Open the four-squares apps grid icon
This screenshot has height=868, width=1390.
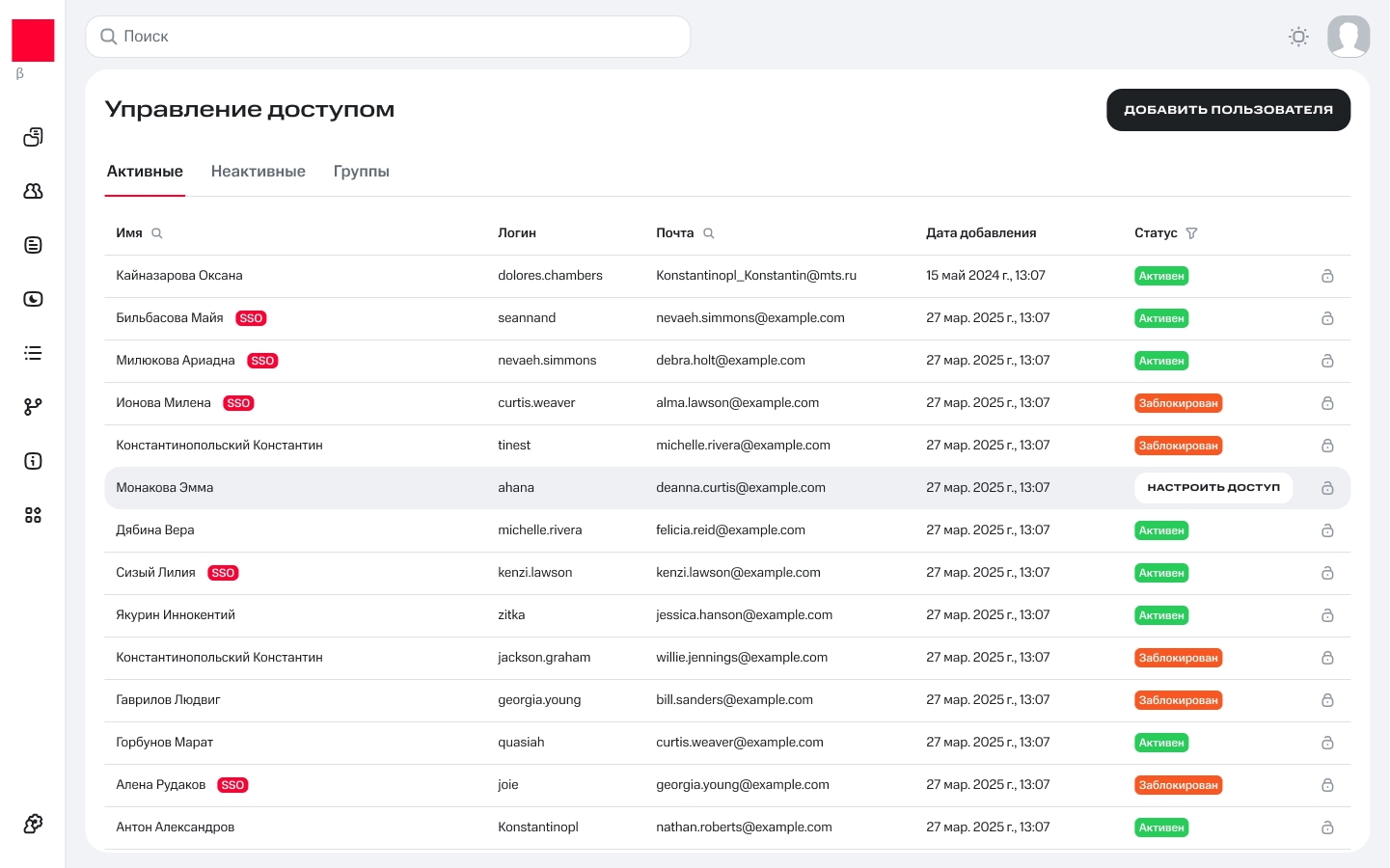pos(33,515)
